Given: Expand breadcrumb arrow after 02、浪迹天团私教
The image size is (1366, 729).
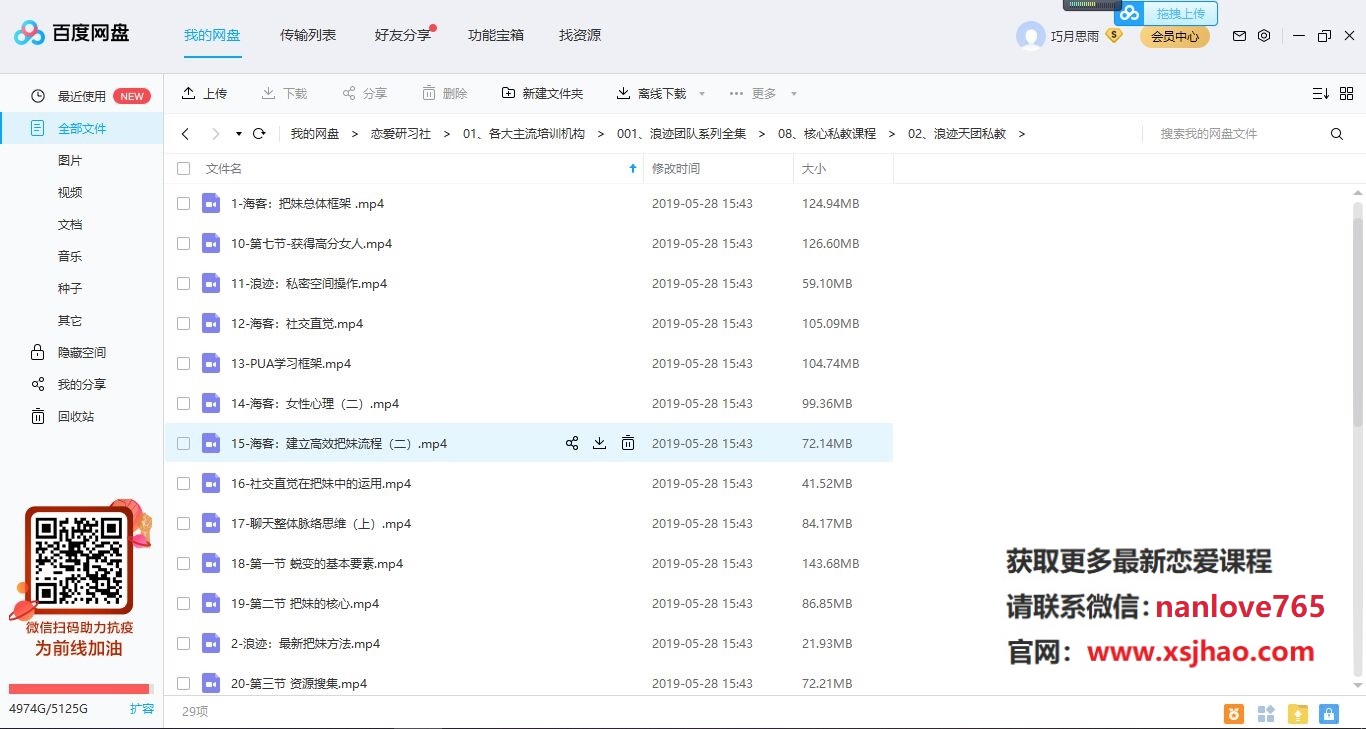Looking at the screenshot, I should click(x=1022, y=134).
